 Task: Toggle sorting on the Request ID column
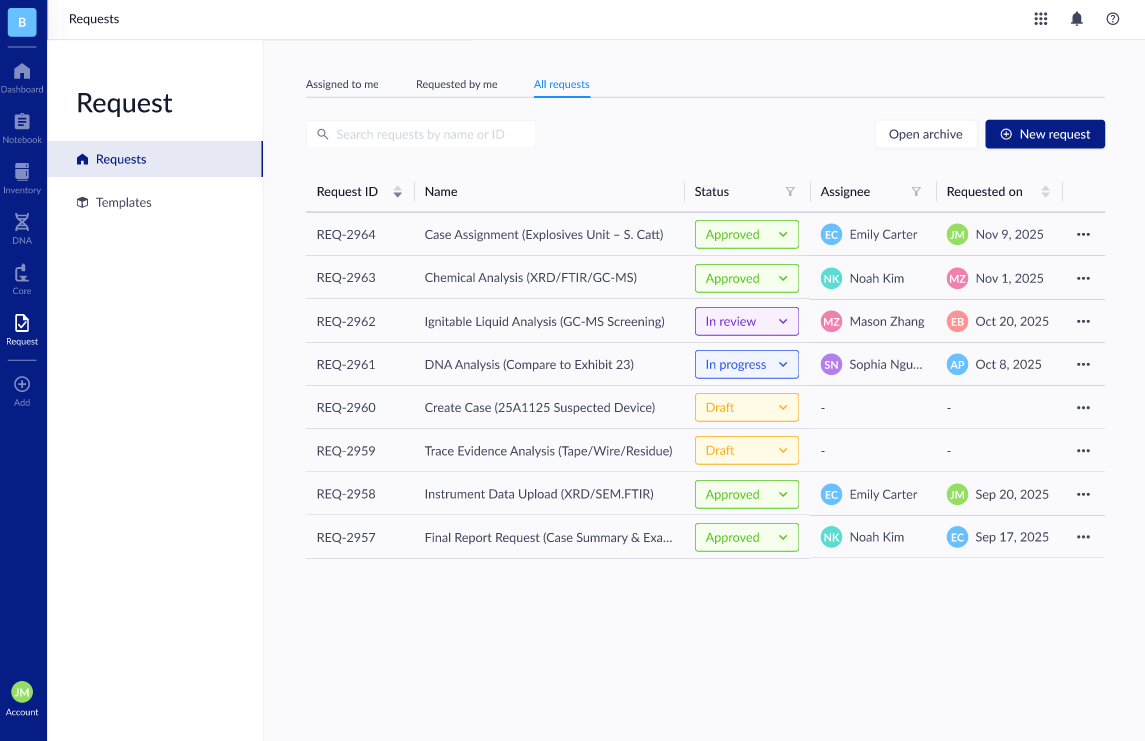[397, 191]
